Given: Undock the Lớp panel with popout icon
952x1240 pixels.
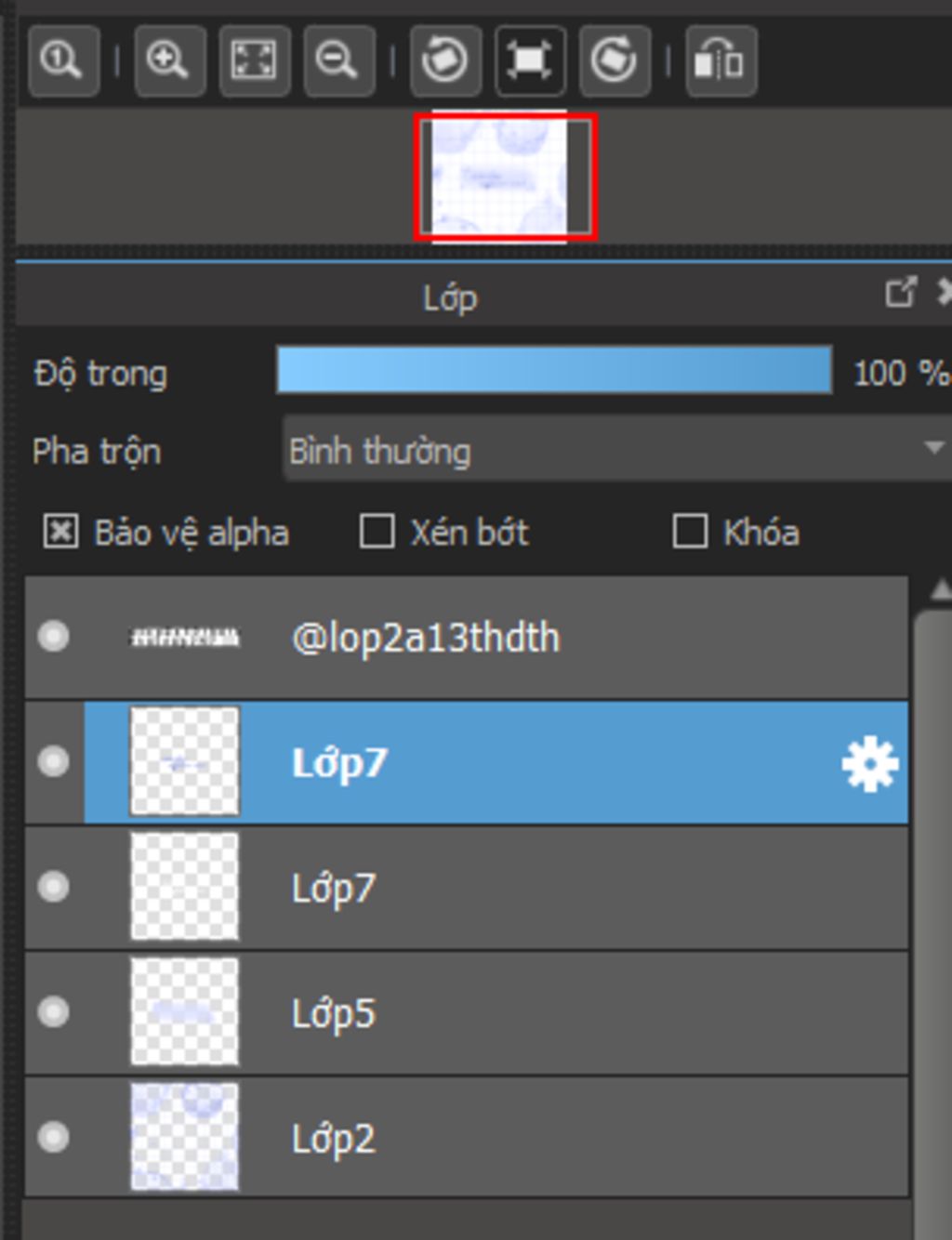Looking at the screenshot, I should coord(900,293).
